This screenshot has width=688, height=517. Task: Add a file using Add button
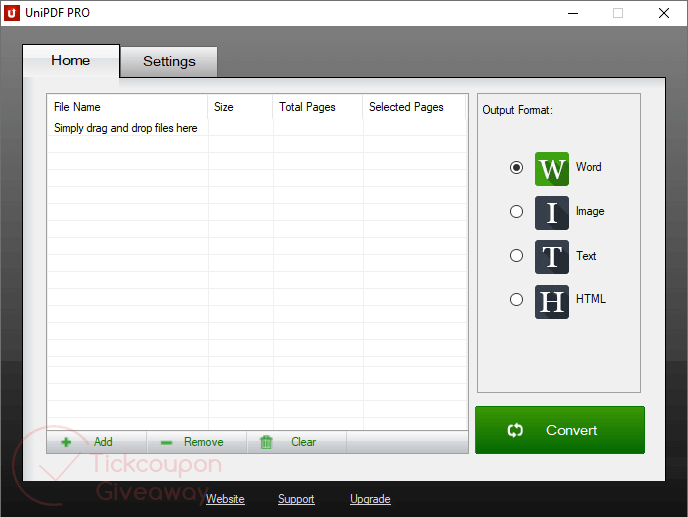[x=97, y=442]
